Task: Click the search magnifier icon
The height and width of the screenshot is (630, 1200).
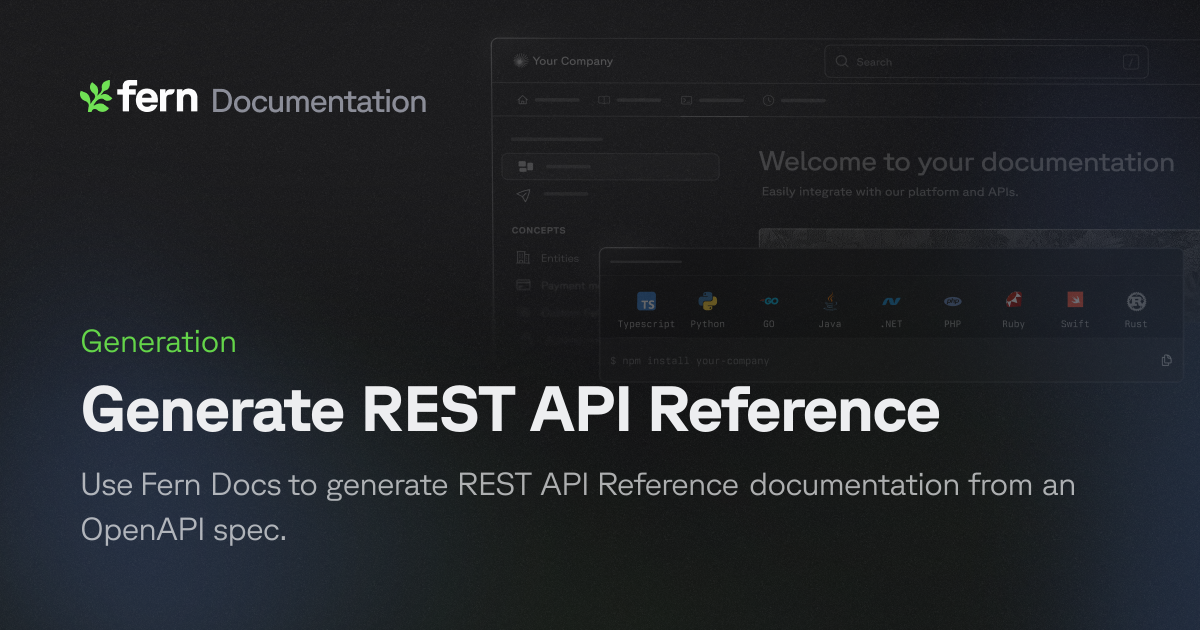Action: tap(842, 62)
